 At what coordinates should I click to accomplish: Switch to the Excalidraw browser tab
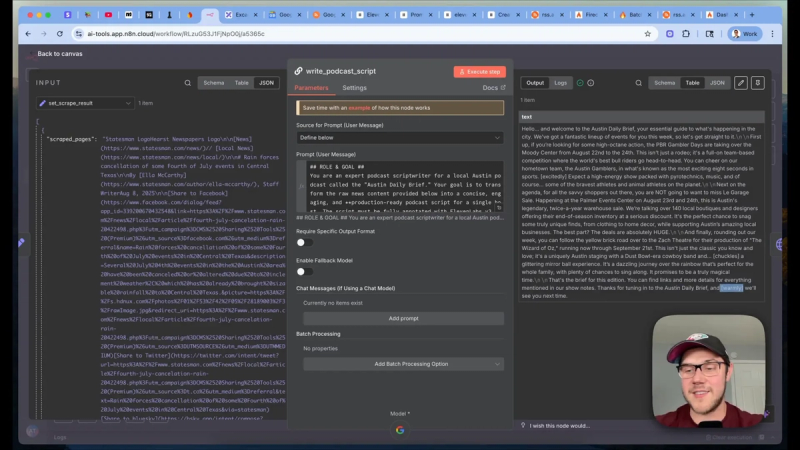[x=241, y=15]
